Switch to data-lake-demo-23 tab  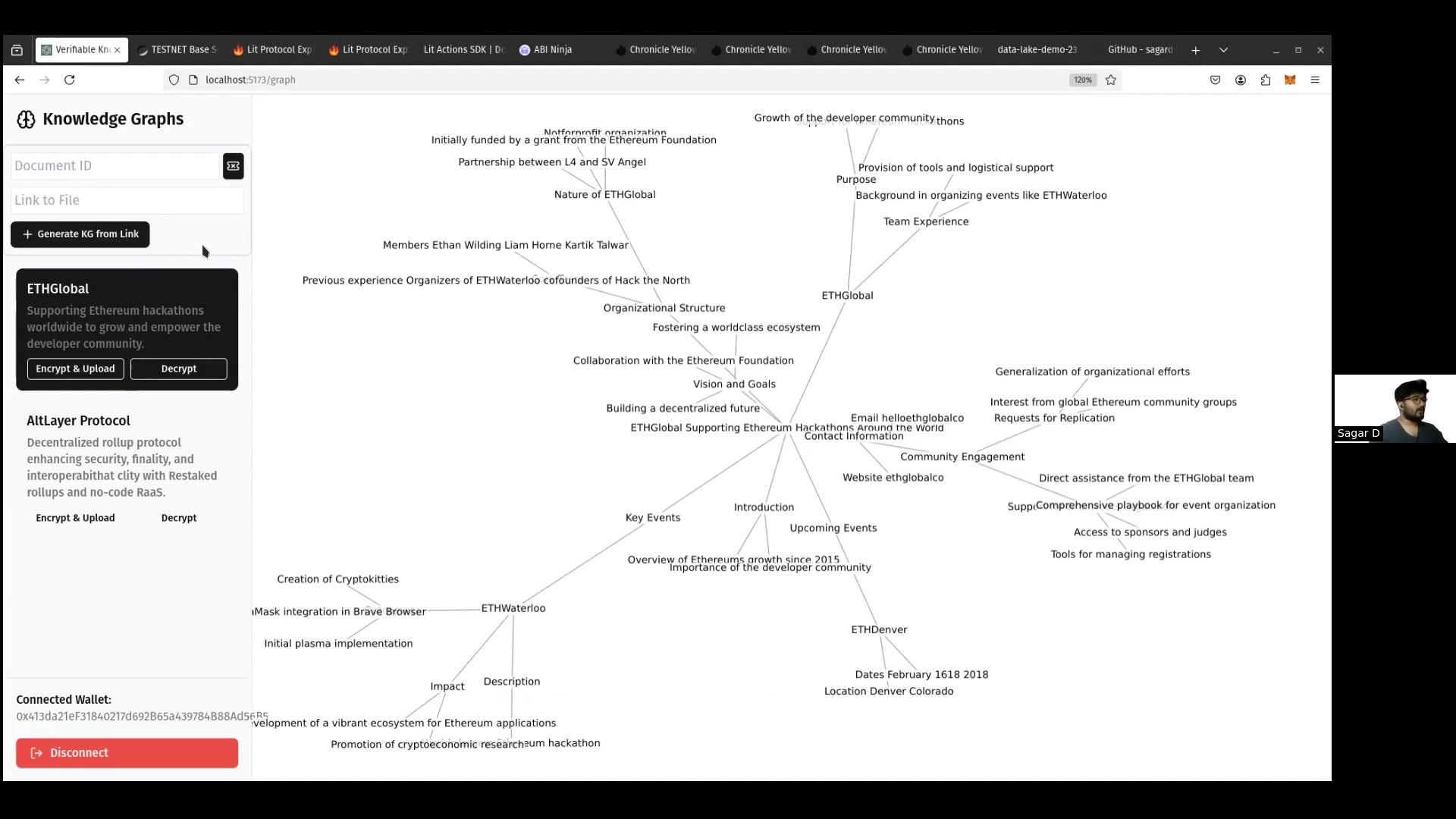tap(1037, 50)
